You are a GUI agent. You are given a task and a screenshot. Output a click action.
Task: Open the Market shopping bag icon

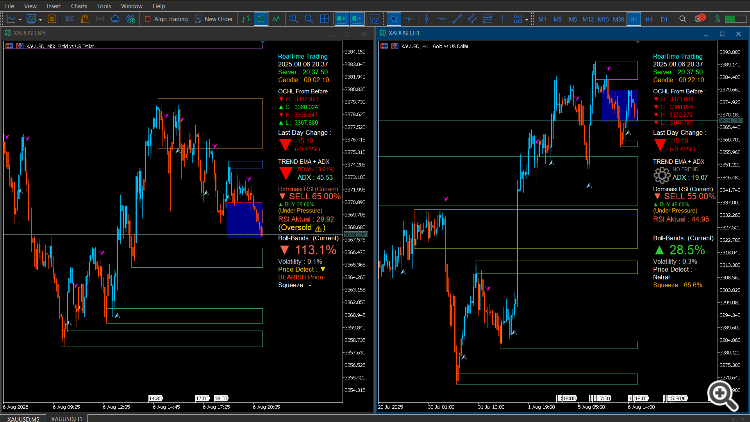pyautogui.click(x=85, y=19)
